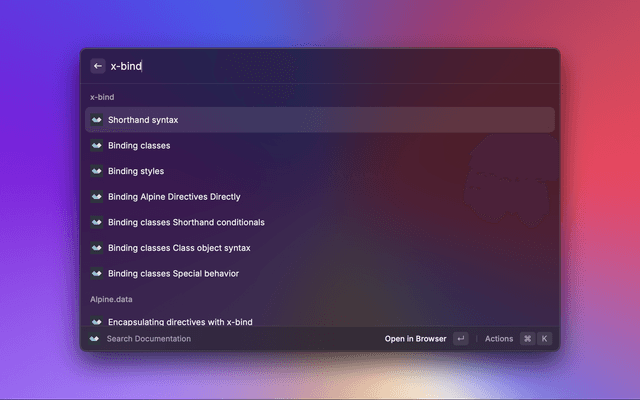The height and width of the screenshot is (400, 640).
Task: Click the Alpine extension icon in footer
Action: pos(94,339)
